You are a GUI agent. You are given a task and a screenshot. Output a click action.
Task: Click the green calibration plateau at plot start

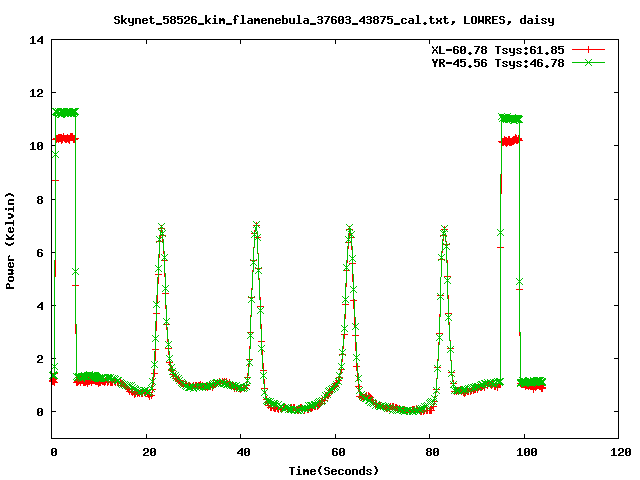click(65, 113)
